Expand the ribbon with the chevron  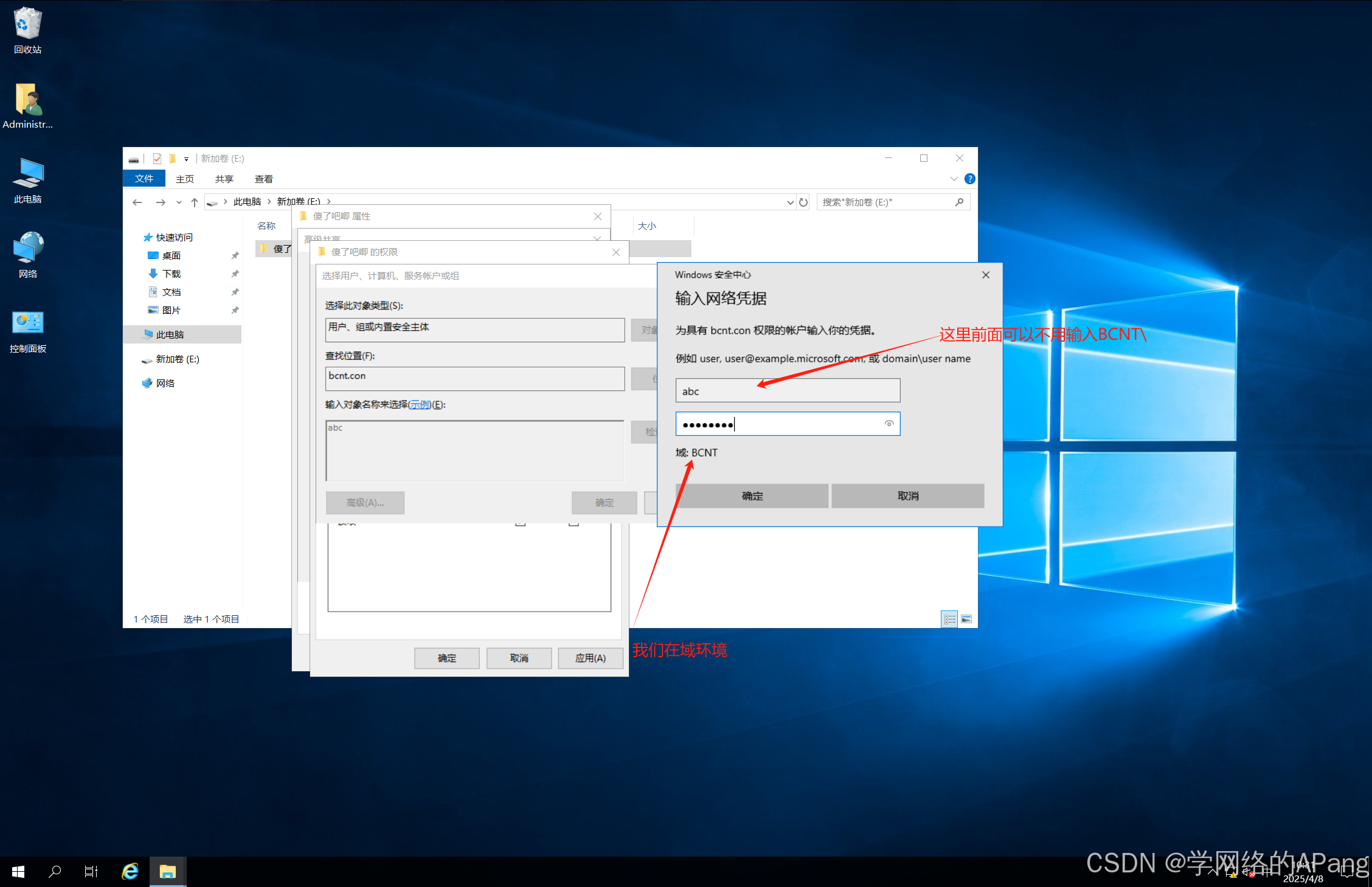coord(954,179)
